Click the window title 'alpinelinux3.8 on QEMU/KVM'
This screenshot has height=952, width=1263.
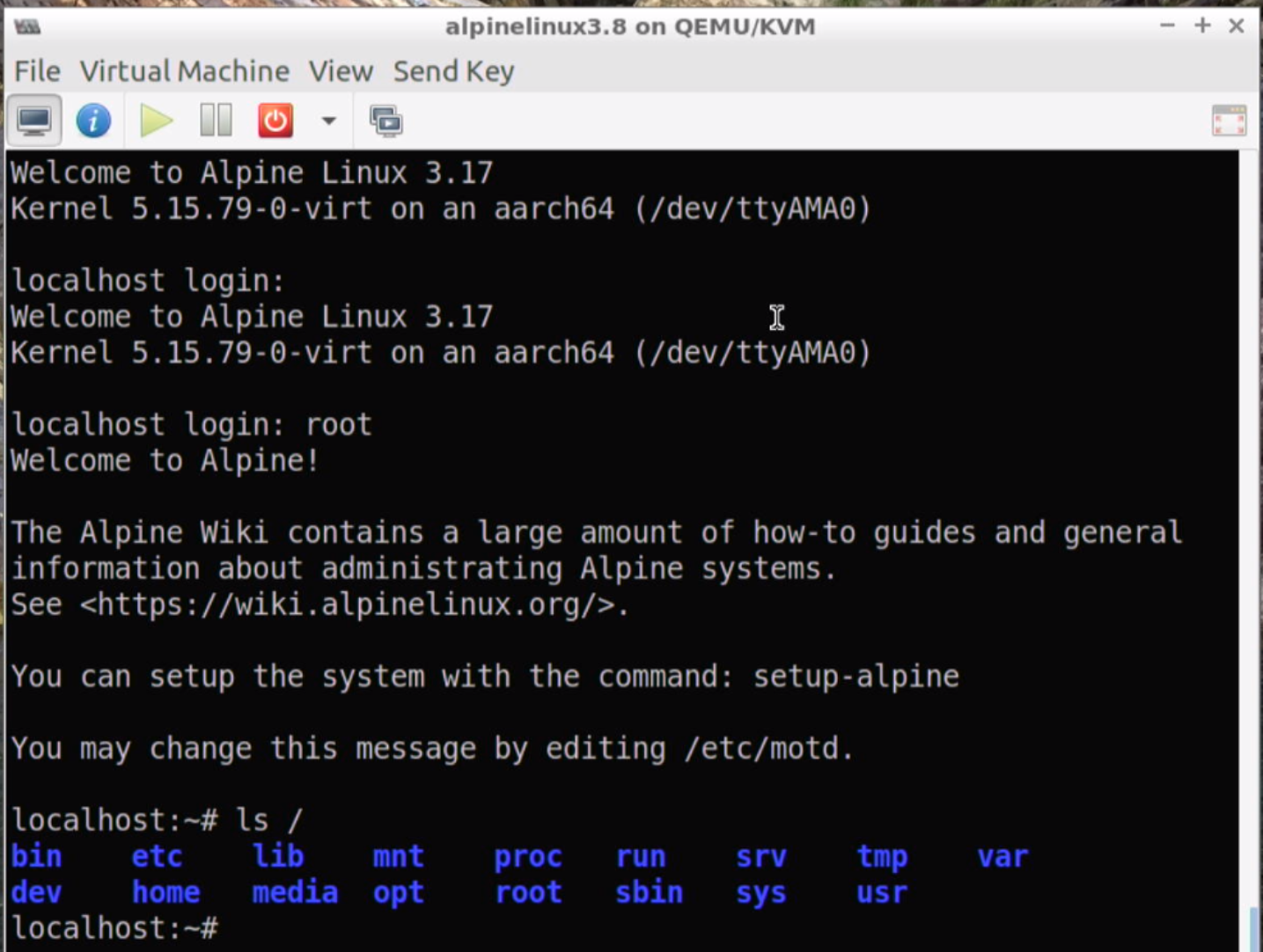point(630,26)
